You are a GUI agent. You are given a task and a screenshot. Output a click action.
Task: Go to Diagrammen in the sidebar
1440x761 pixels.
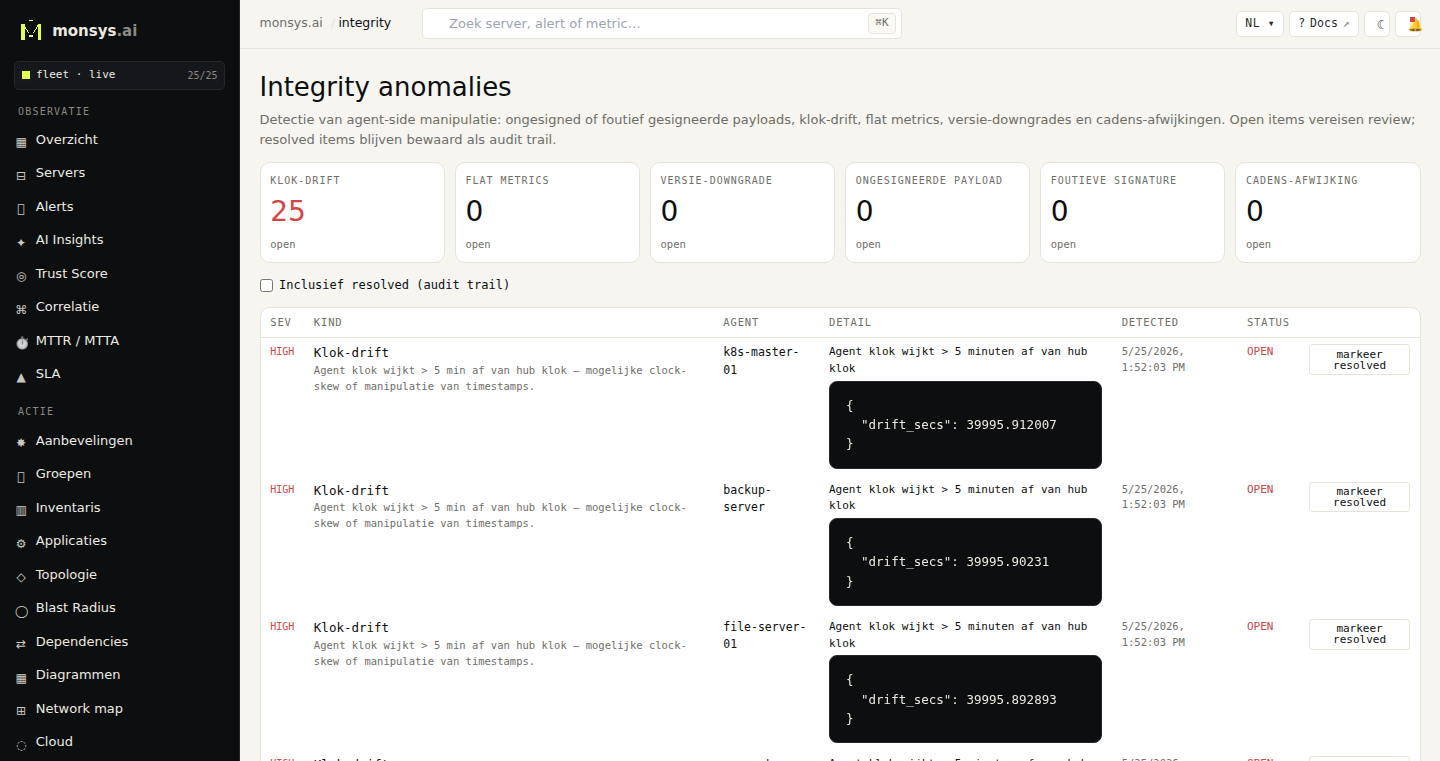tap(78, 675)
